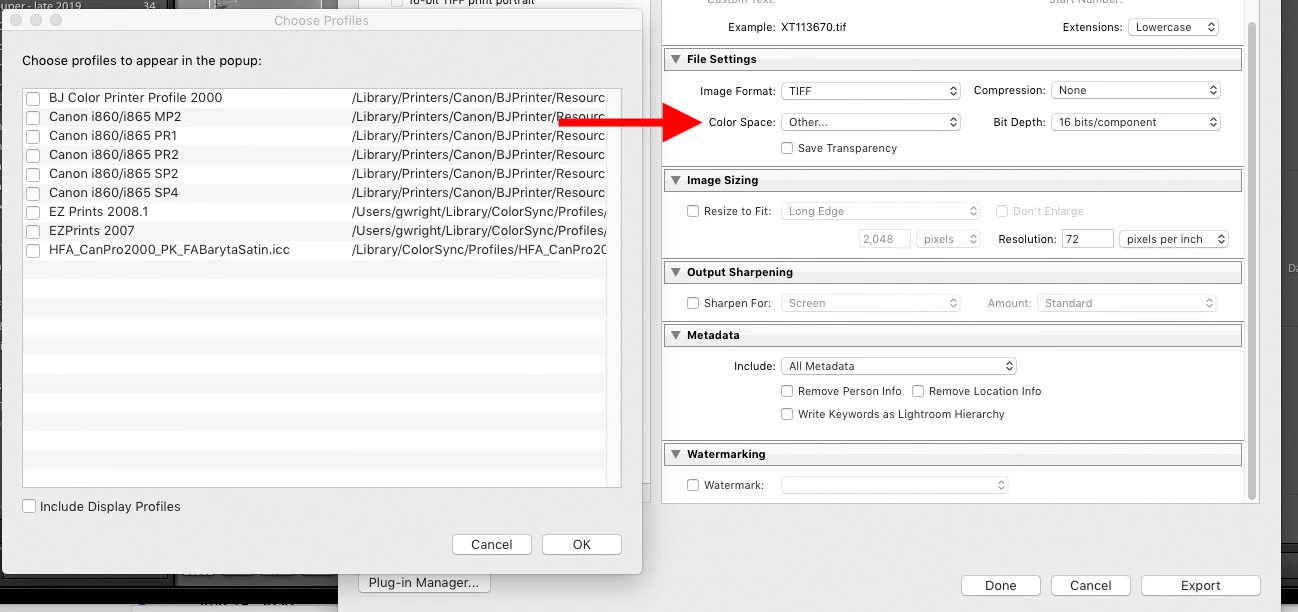Enable Resize to Fit checkbox
Image resolution: width=1298 pixels, height=612 pixels.
click(x=693, y=211)
